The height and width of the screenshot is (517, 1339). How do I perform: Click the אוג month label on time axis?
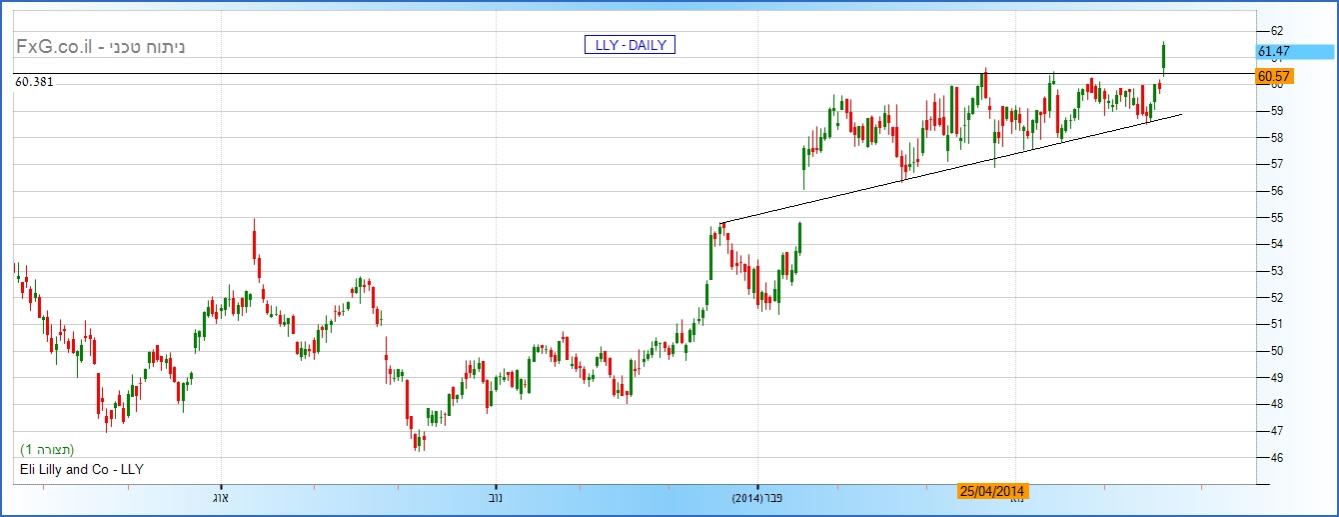(221, 496)
